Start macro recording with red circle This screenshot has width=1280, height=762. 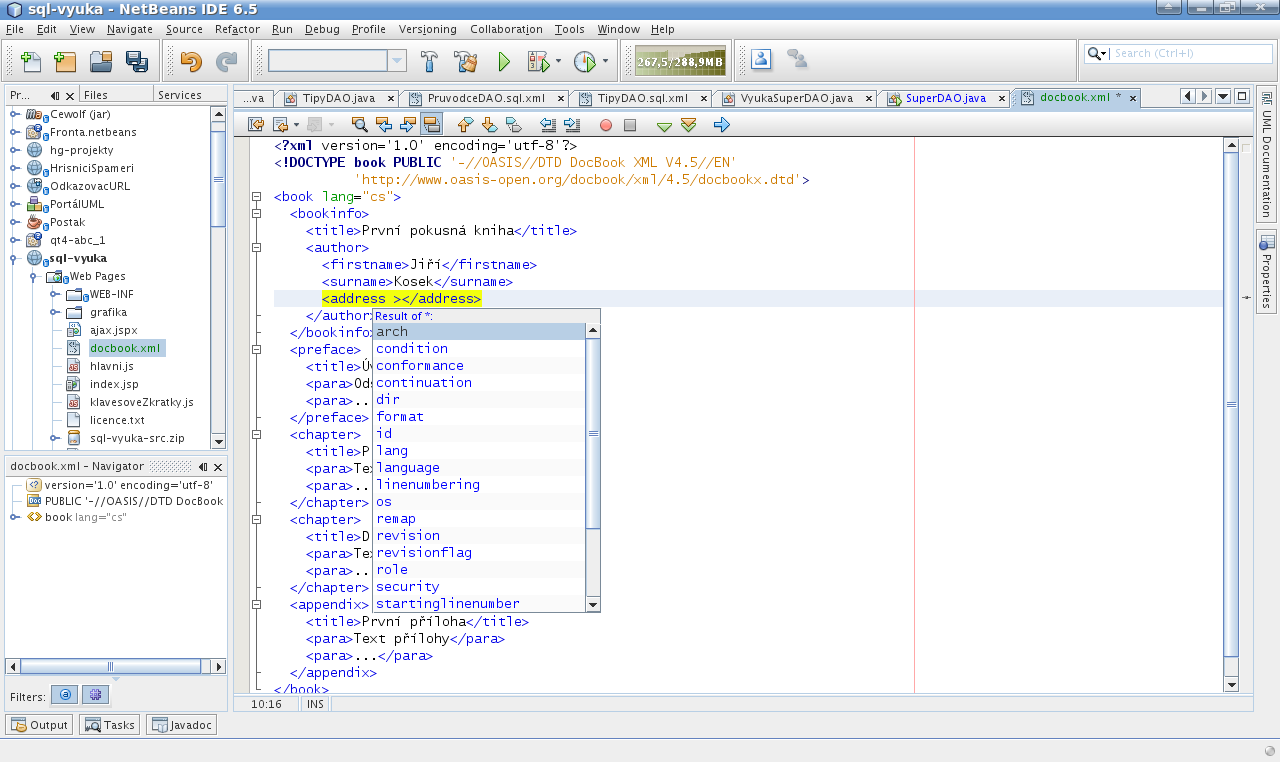click(606, 125)
